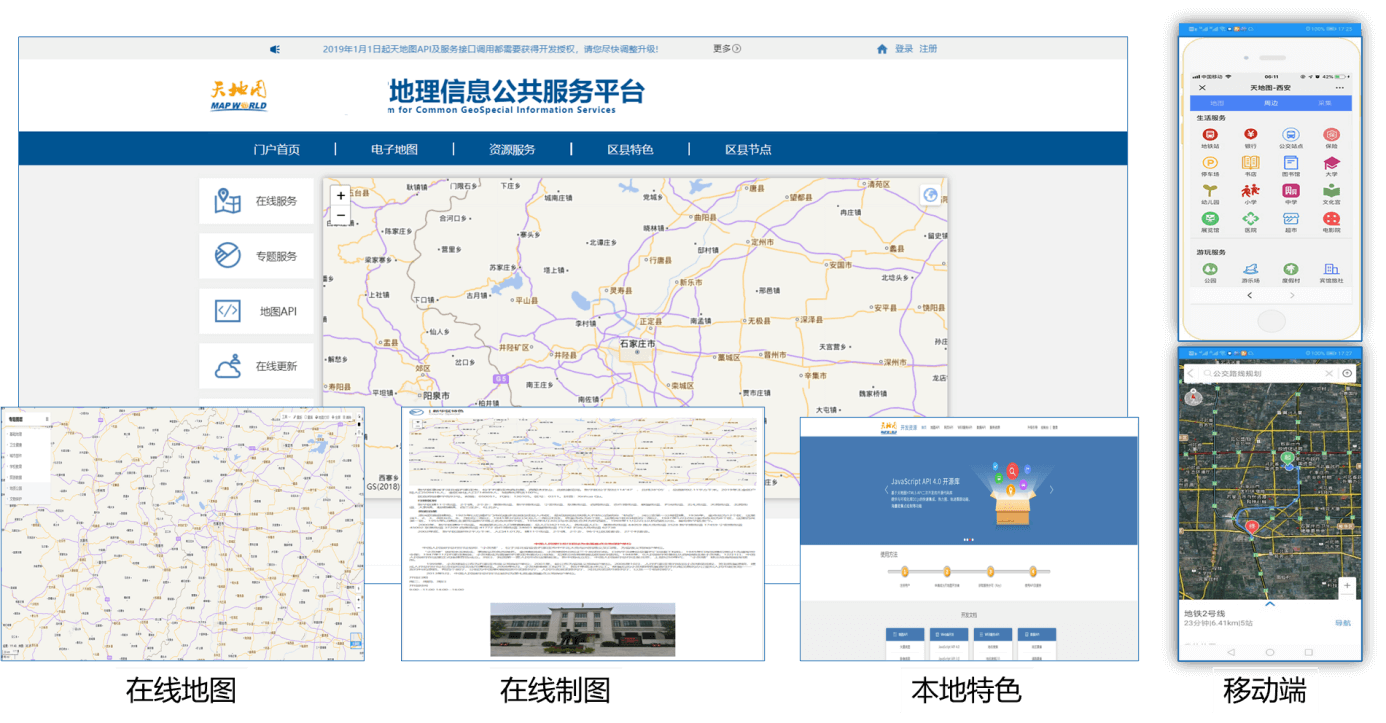Click the 专题服务 sidebar button

click(x=256, y=256)
